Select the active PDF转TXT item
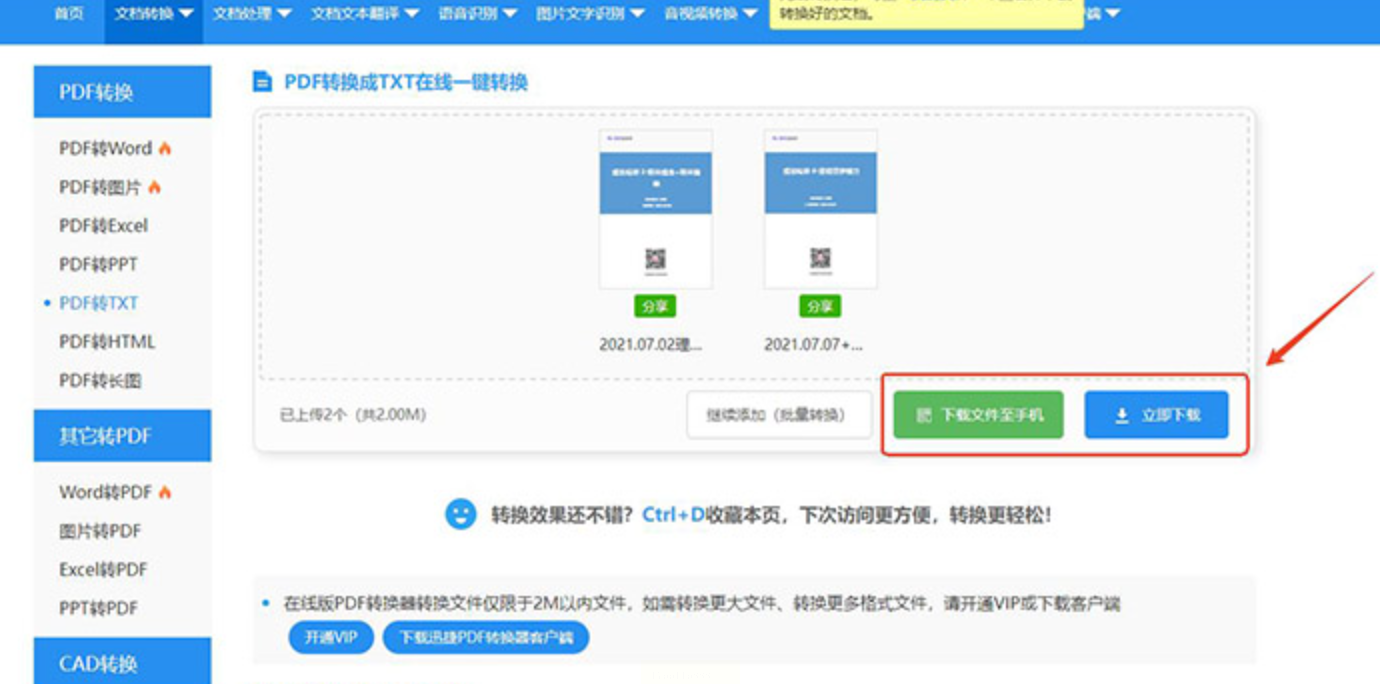The height and width of the screenshot is (684, 1380). point(98,303)
